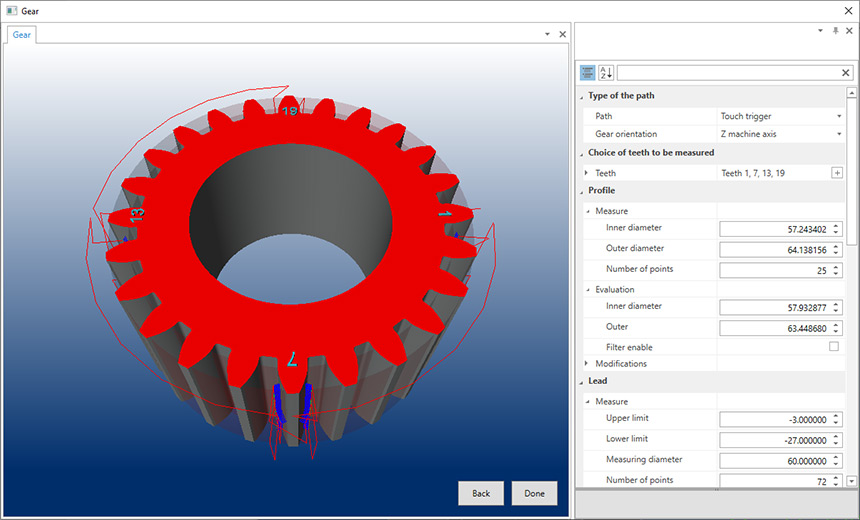Screen dimensions: 860x520
Task: Pin the properties panel
Action: [836, 32]
